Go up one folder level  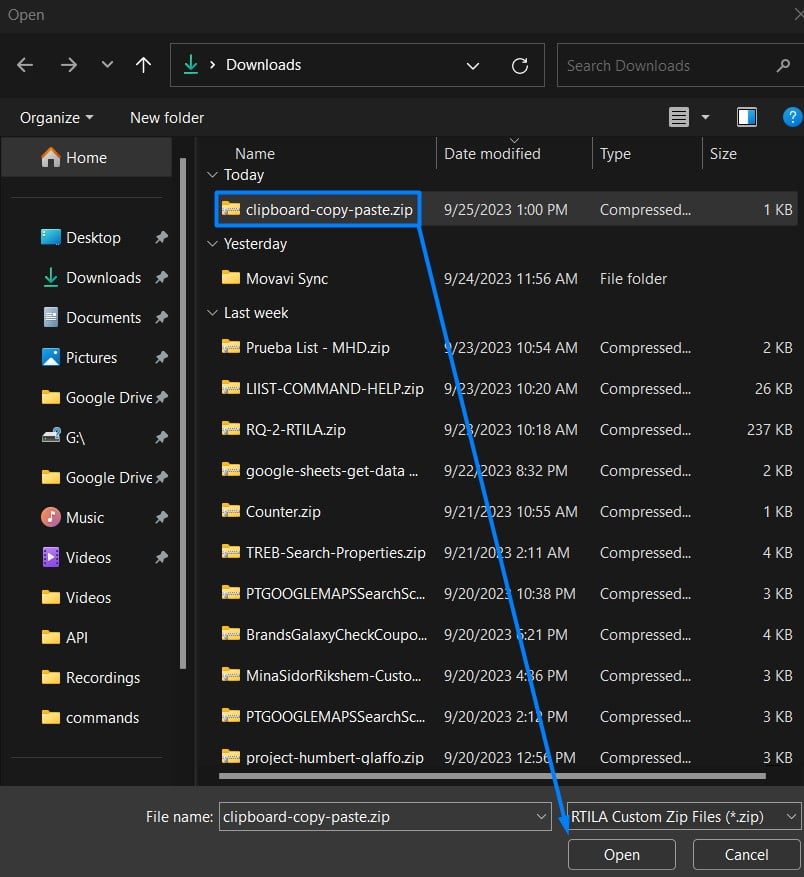(x=143, y=65)
